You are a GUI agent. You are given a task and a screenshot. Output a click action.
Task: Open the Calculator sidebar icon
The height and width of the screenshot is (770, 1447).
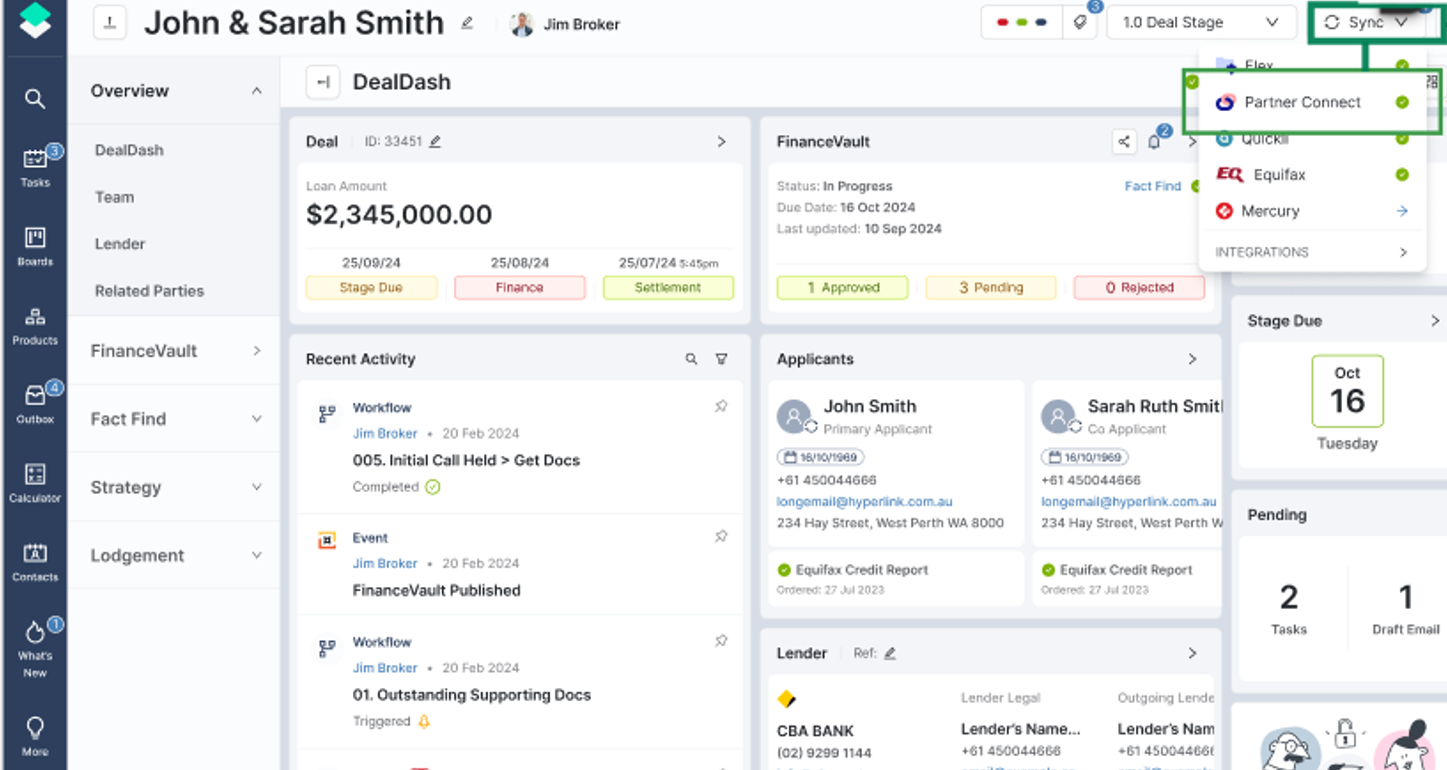pyautogui.click(x=35, y=482)
